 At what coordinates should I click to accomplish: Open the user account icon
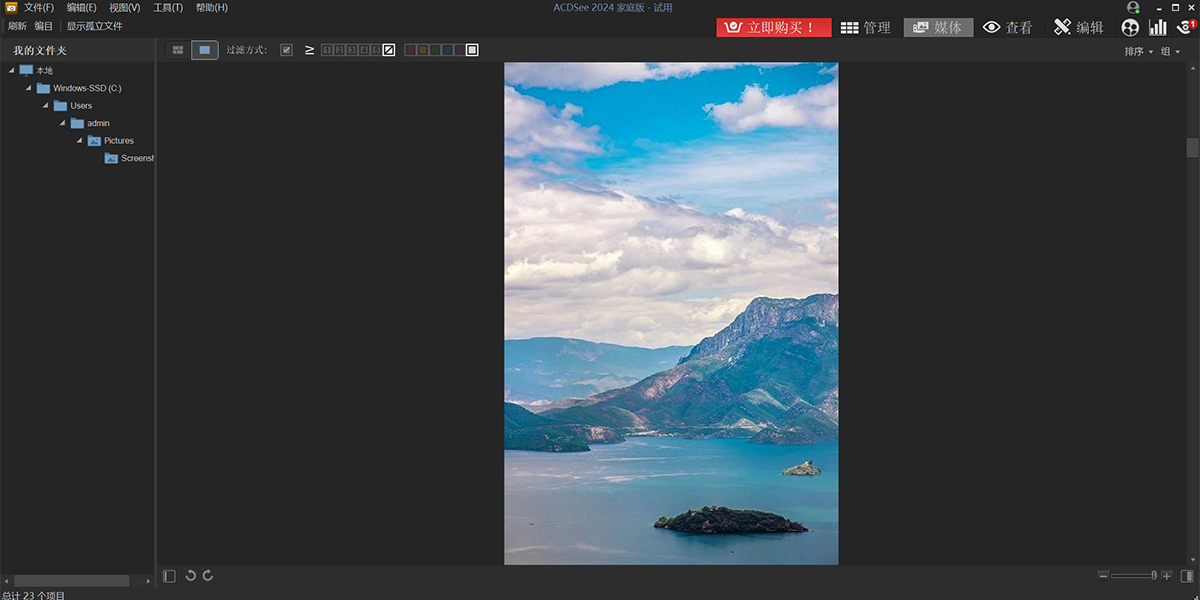(1133, 7)
